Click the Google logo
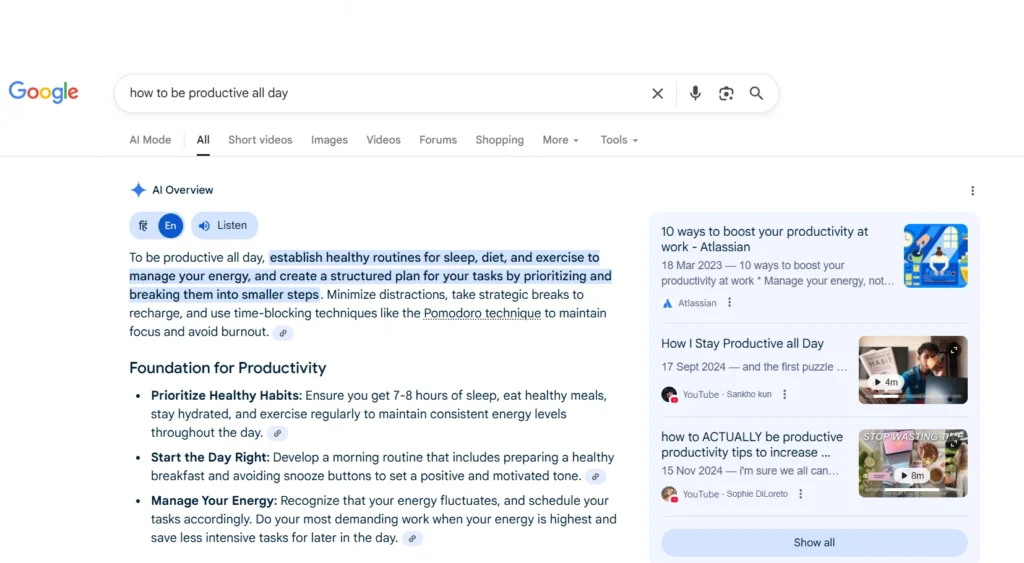Image resolution: width=1024 pixels, height=563 pixels. click(43, 92)
